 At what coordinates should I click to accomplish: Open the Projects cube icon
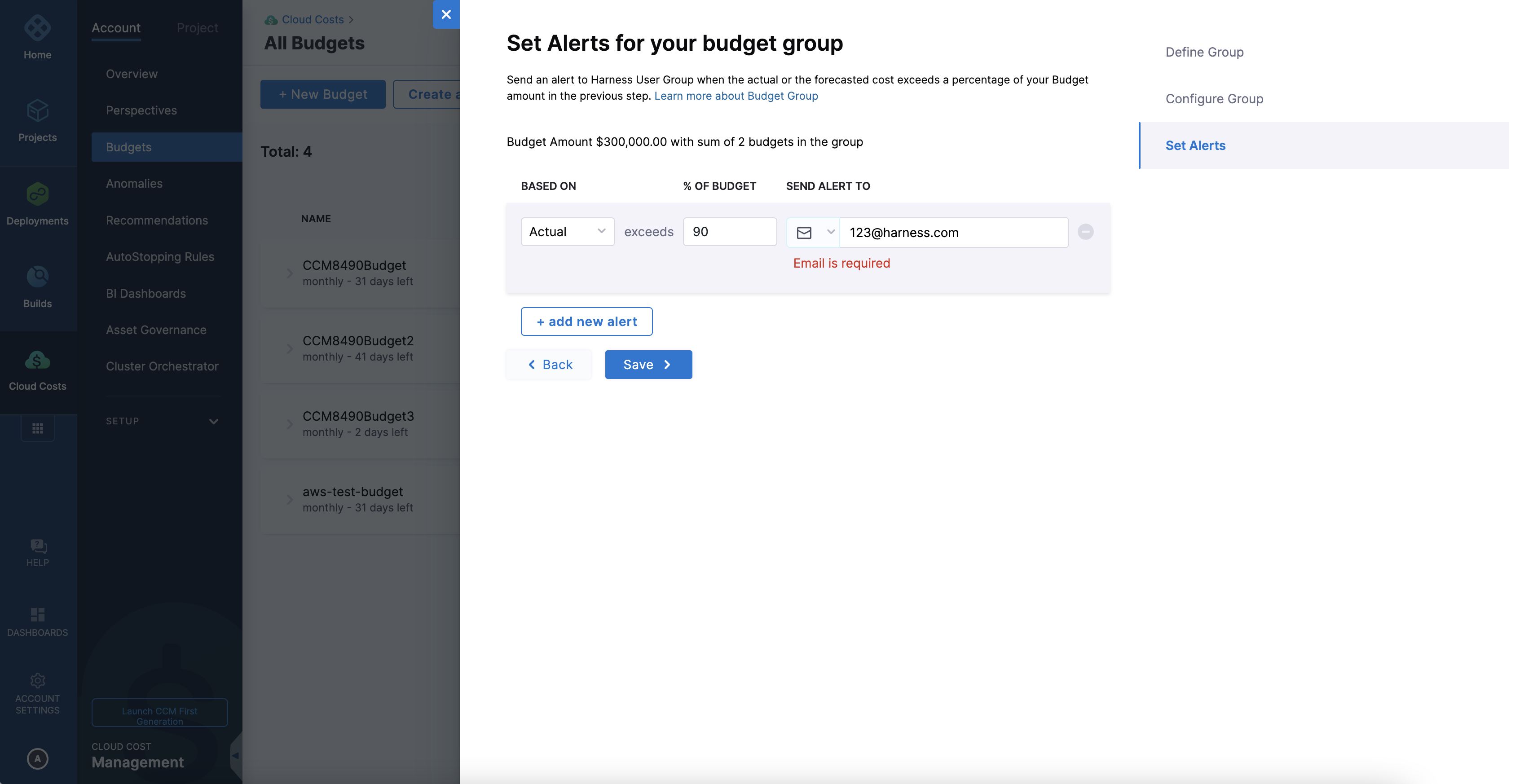point(37,111)
